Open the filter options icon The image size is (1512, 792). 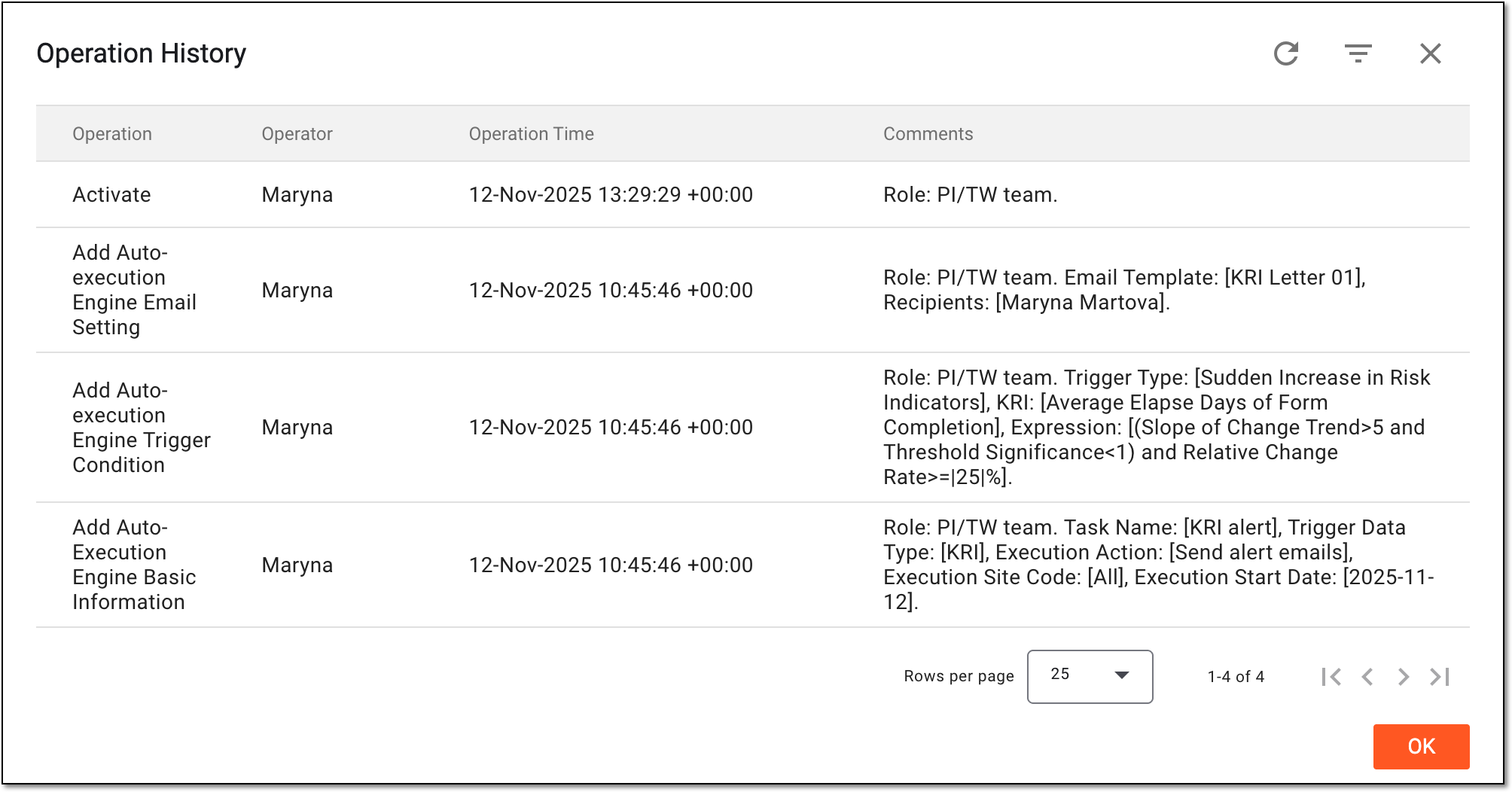coord(1358,53)
